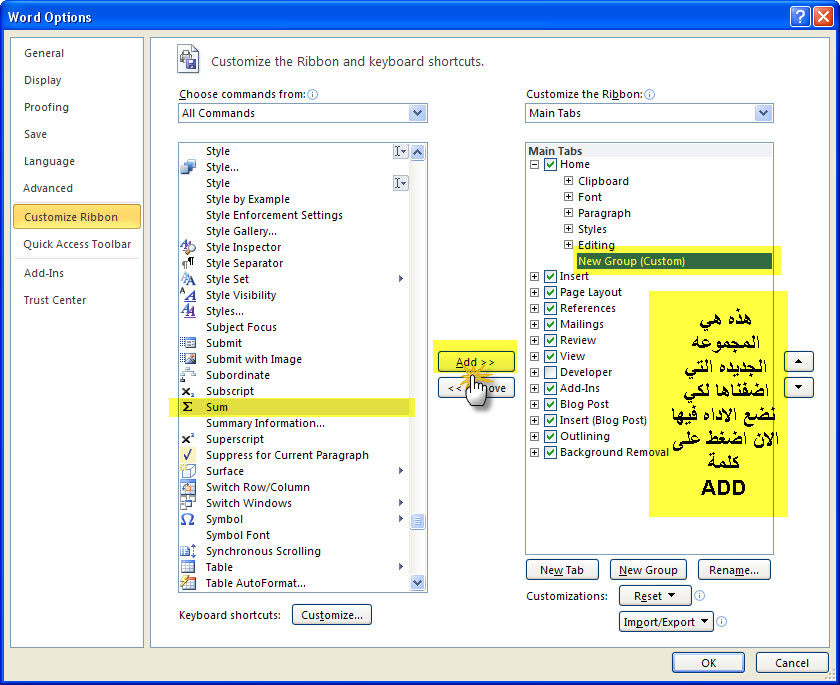Select the Superscript X2 icon
This screenshot has height=685, width=840.
(x=188, y=439)
